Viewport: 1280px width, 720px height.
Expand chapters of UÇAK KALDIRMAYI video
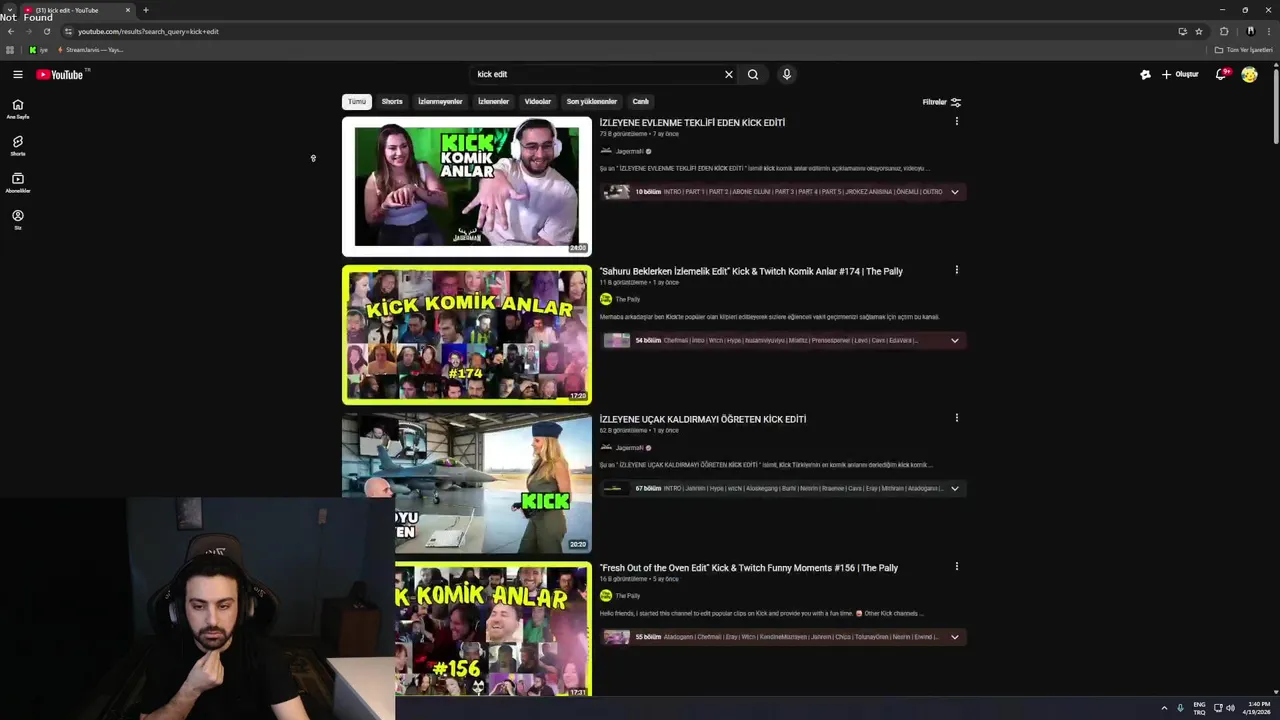click(954, 488)
